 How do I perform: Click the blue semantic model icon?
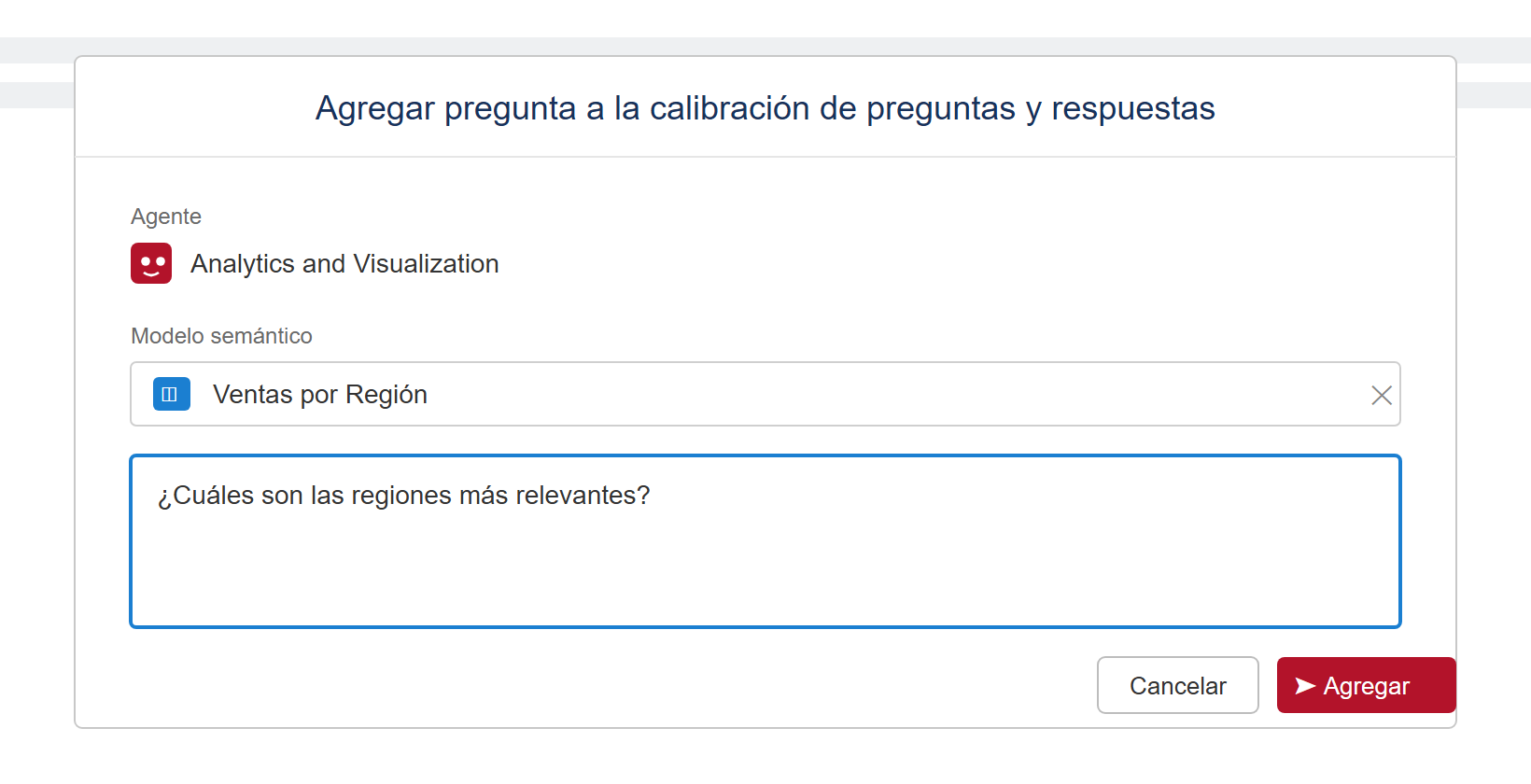click(172, 394)
